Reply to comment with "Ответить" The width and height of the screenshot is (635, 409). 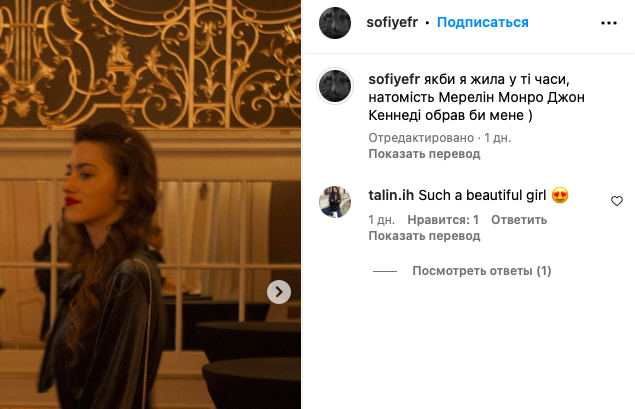(x=519, y=220)
